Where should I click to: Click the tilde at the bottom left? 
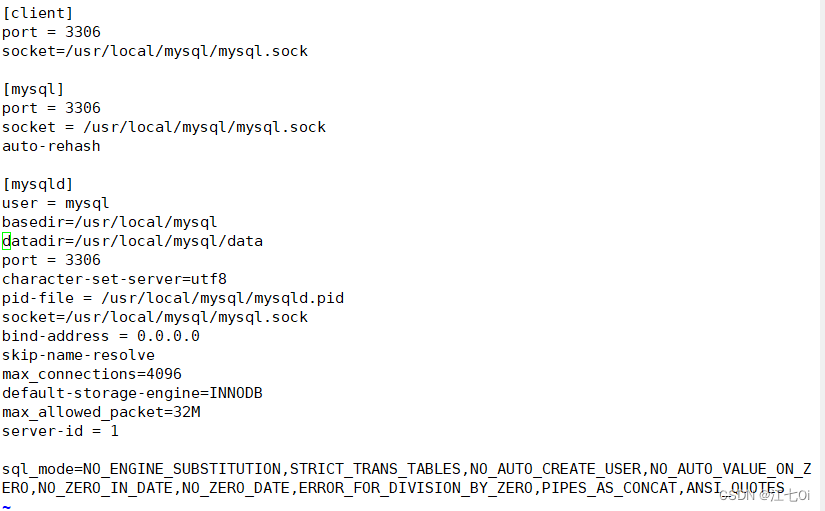coord(6,505)
